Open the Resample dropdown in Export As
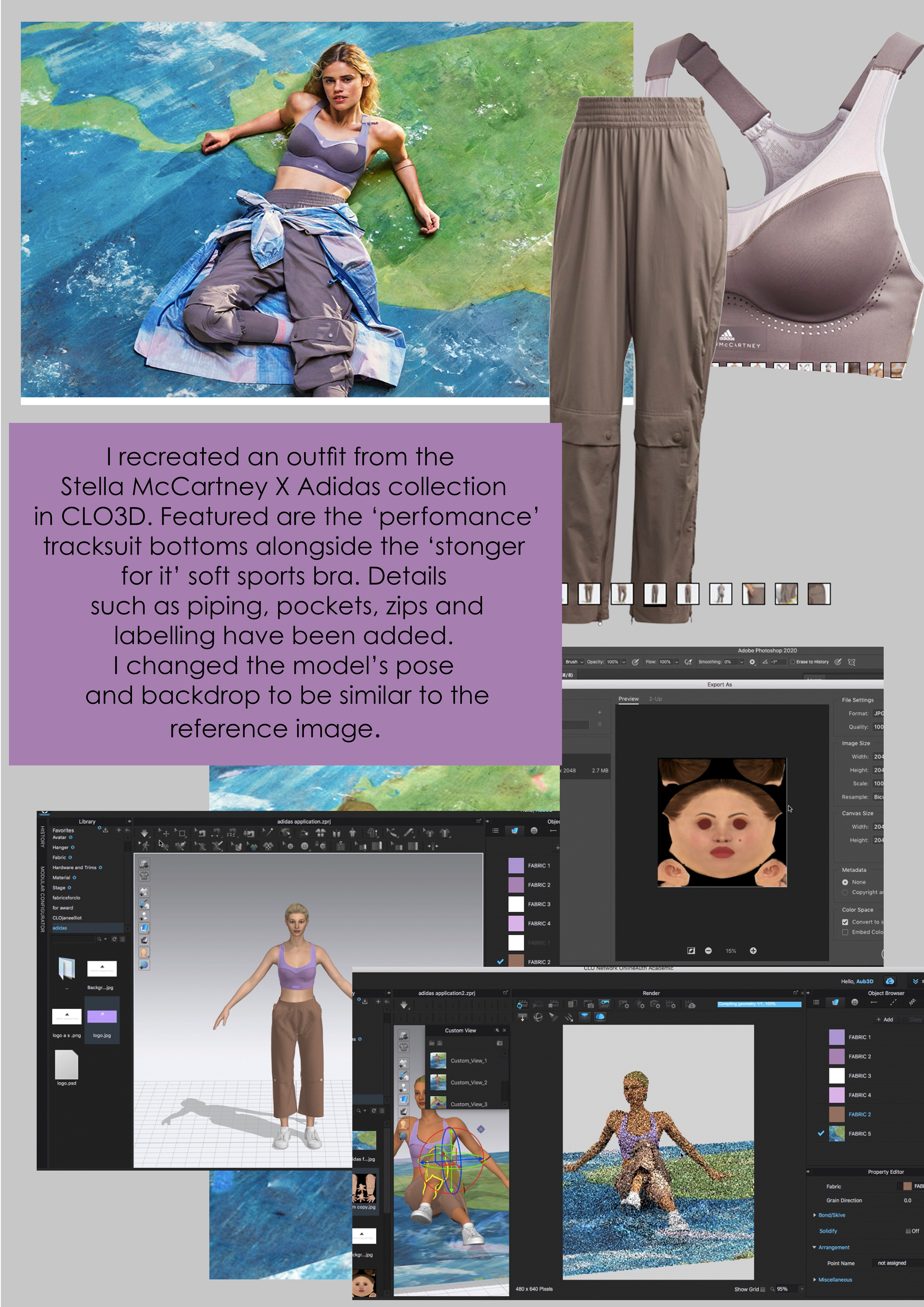This screenshot has height=1307, width=924. click(x=878, y=797)
